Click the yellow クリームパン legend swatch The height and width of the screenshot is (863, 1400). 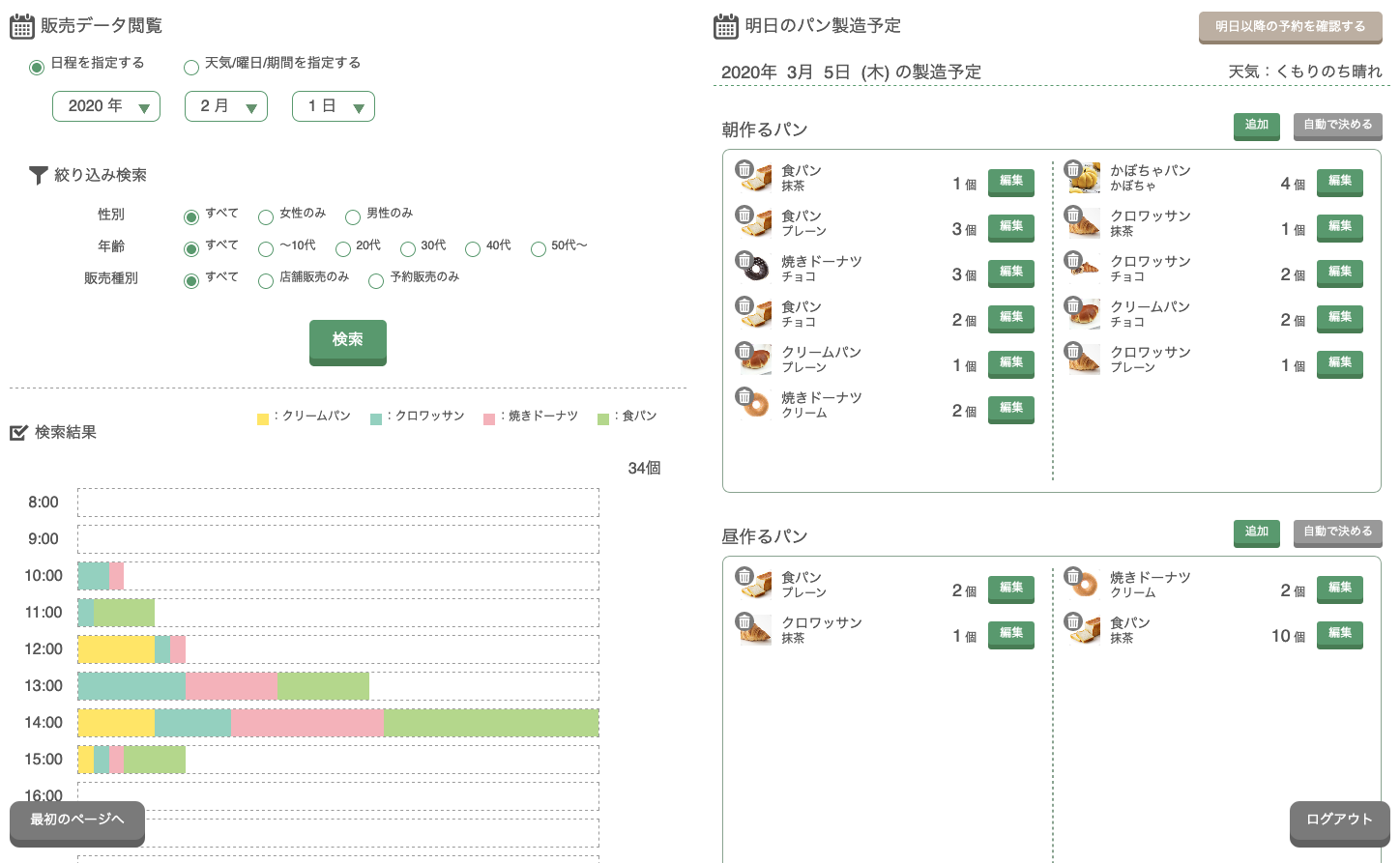(x=263, y=419)
